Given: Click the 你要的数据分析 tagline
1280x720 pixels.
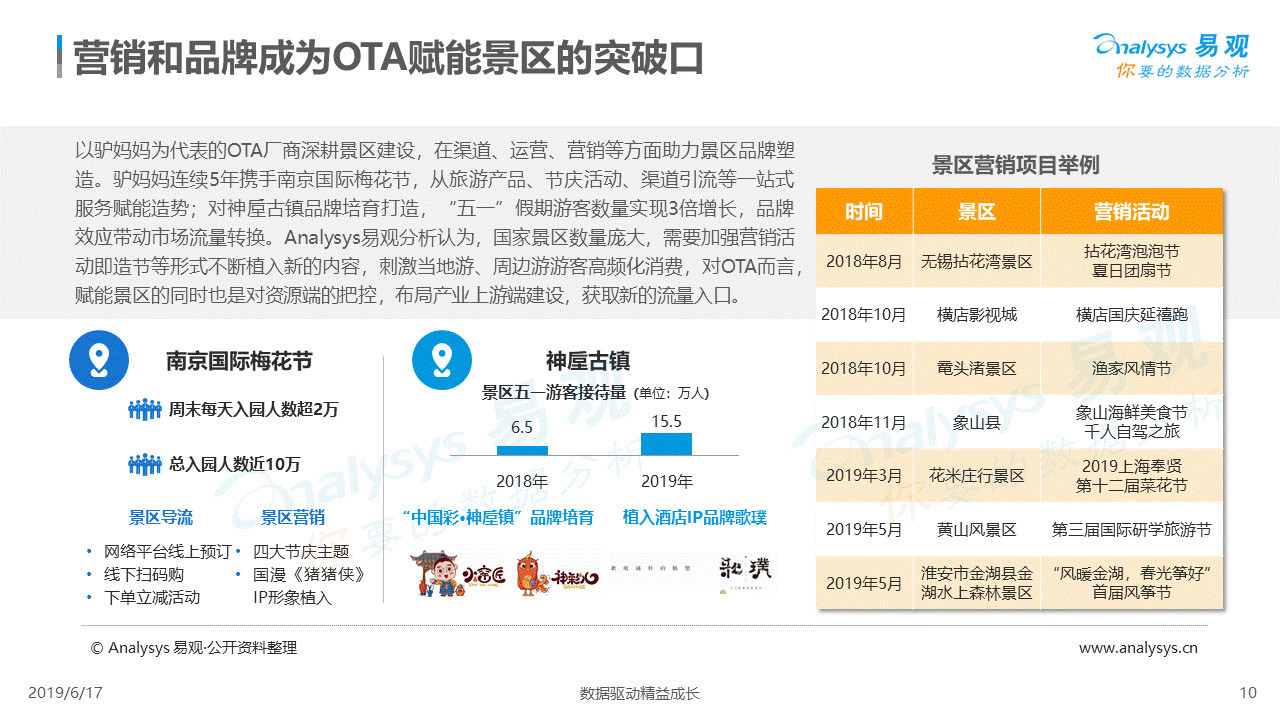Looking at the screenshot, I should point(1183,71).
